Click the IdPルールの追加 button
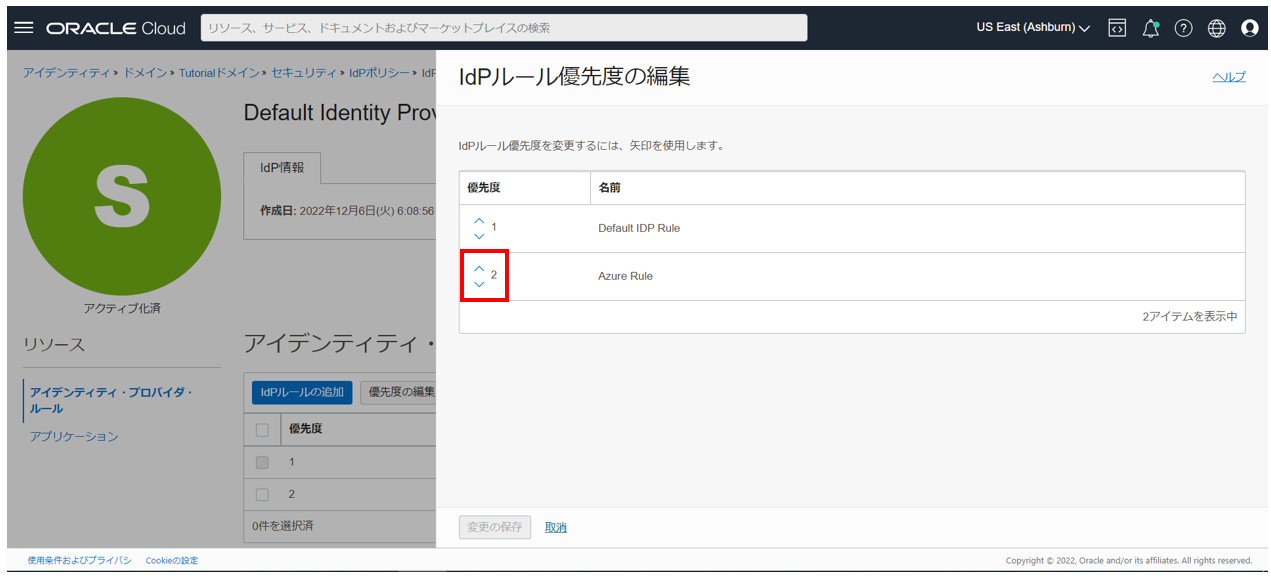 (302, 392)
